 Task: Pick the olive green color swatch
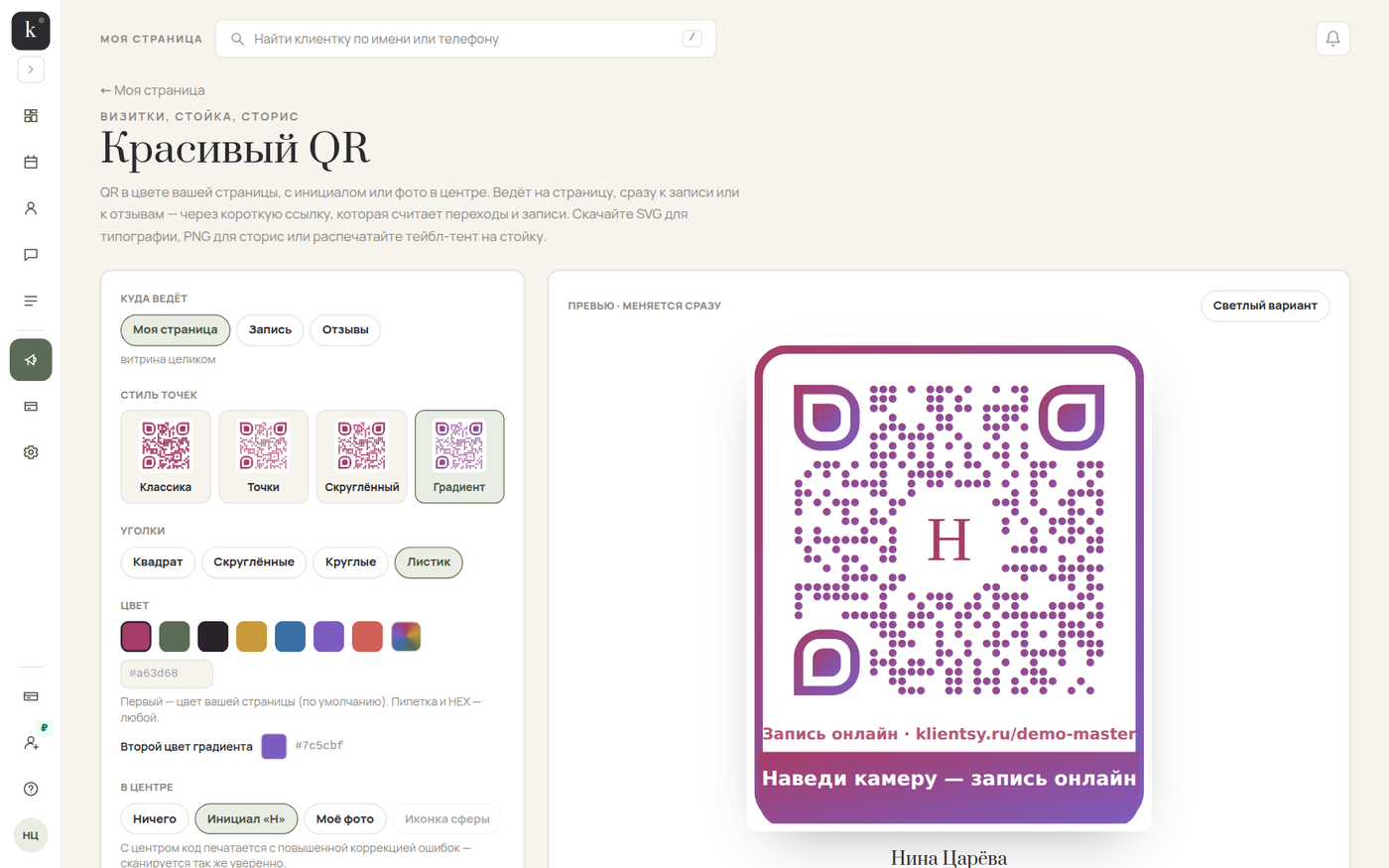pos(175,636)
